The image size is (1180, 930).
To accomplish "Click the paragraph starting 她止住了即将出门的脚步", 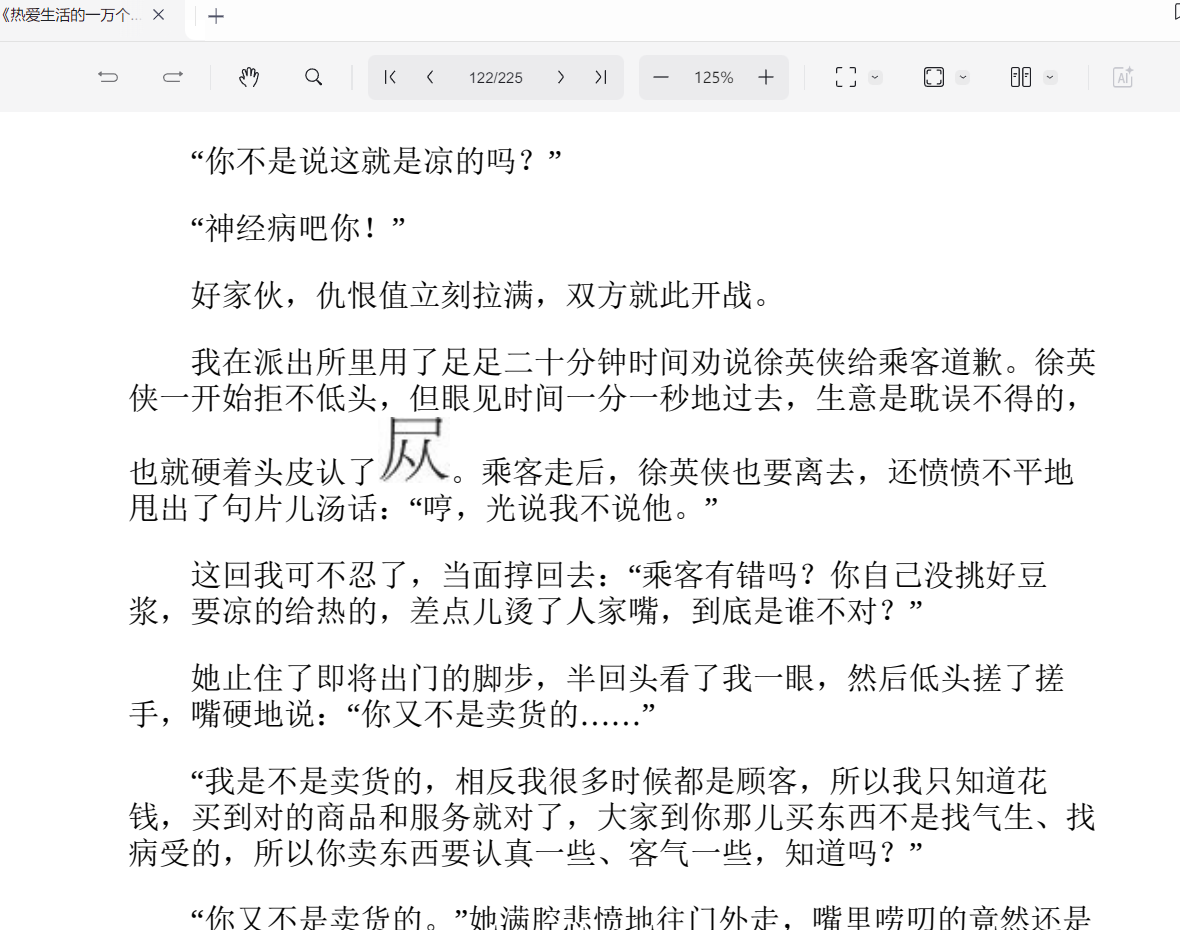I will pyautogui.click(x=595, y=696).
